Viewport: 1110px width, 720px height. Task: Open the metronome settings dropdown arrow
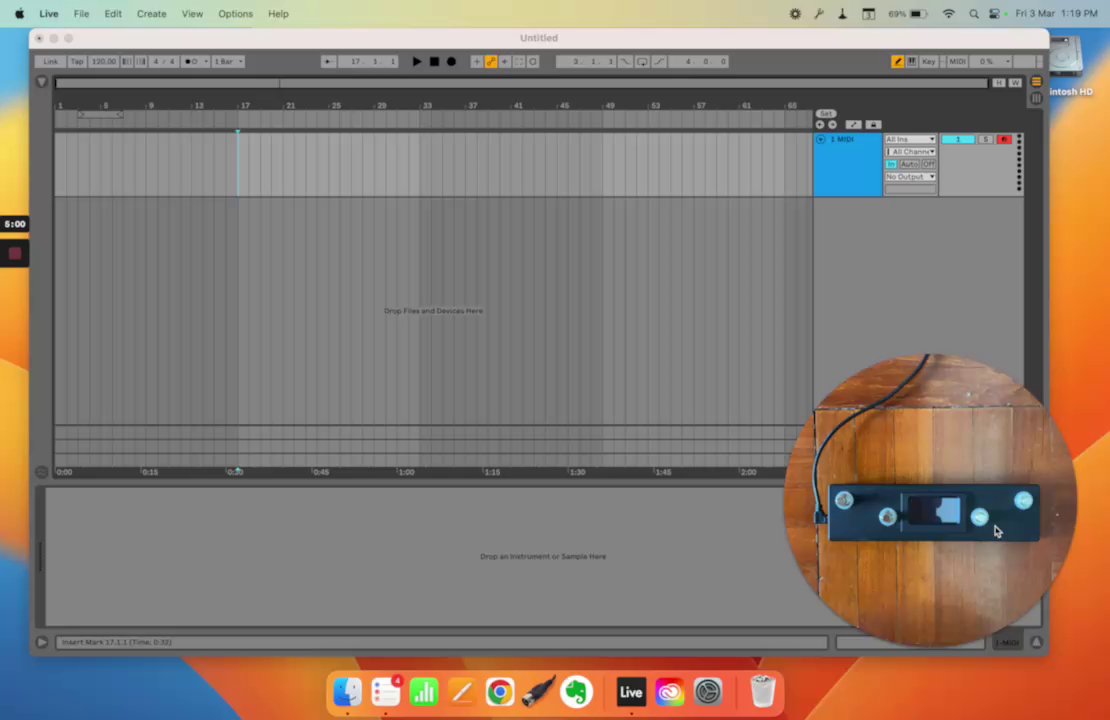(206, 62)
